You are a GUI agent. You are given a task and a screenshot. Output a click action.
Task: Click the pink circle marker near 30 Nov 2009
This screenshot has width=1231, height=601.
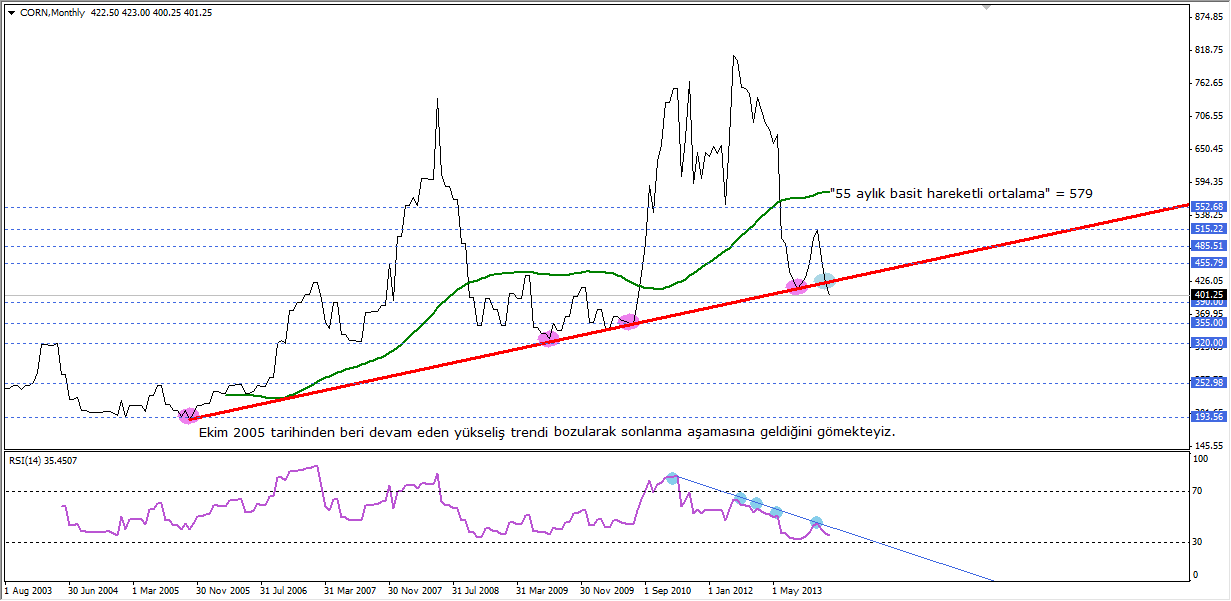click(628, 321)
